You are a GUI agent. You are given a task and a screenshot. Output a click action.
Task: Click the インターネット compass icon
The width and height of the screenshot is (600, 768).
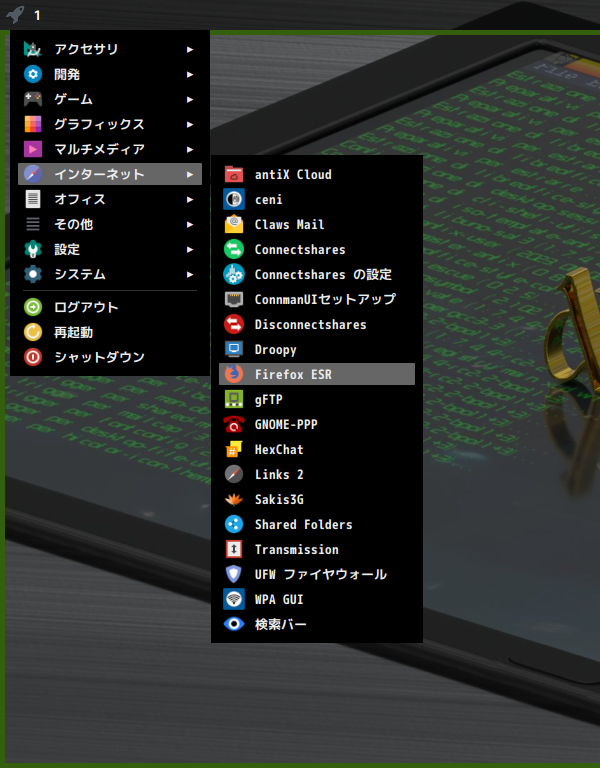[x=33, y=174]
